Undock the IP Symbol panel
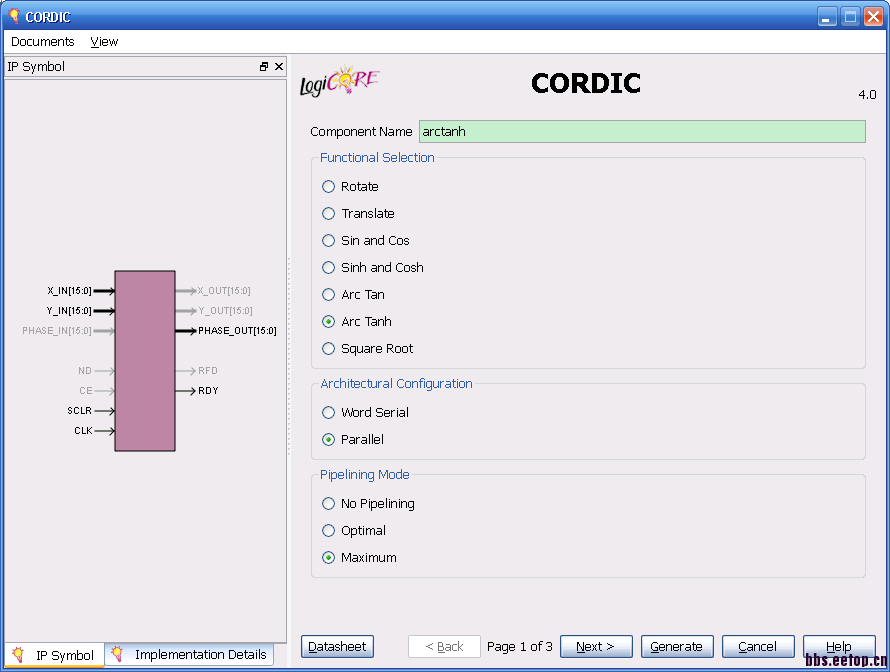The width and height of the screenshot is (890, 672). [x=263, y=66]
